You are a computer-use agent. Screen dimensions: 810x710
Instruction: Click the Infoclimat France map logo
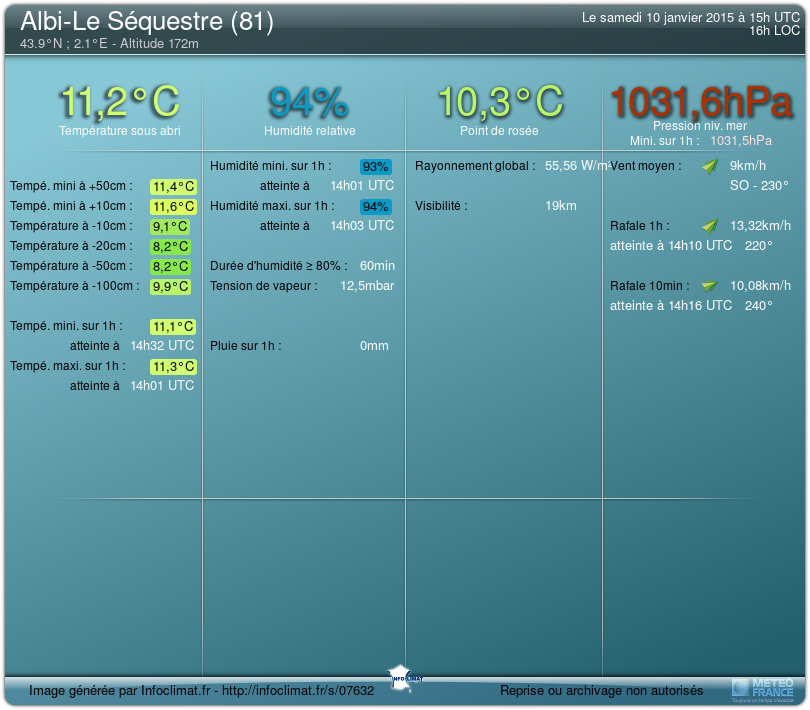[x=405, y=675]
